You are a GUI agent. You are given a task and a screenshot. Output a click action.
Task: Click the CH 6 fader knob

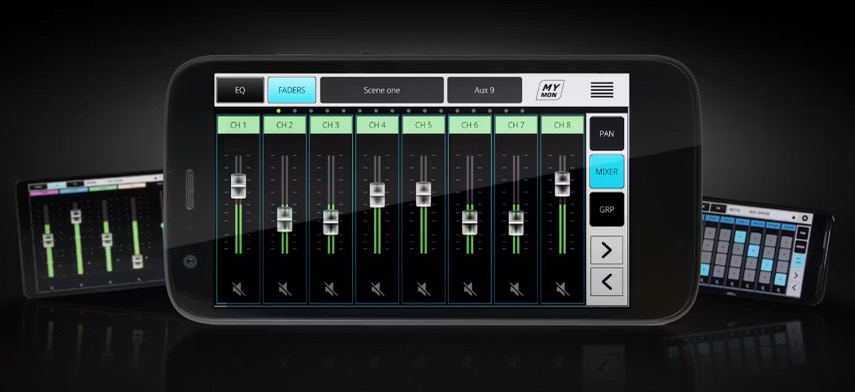point(469,222)
